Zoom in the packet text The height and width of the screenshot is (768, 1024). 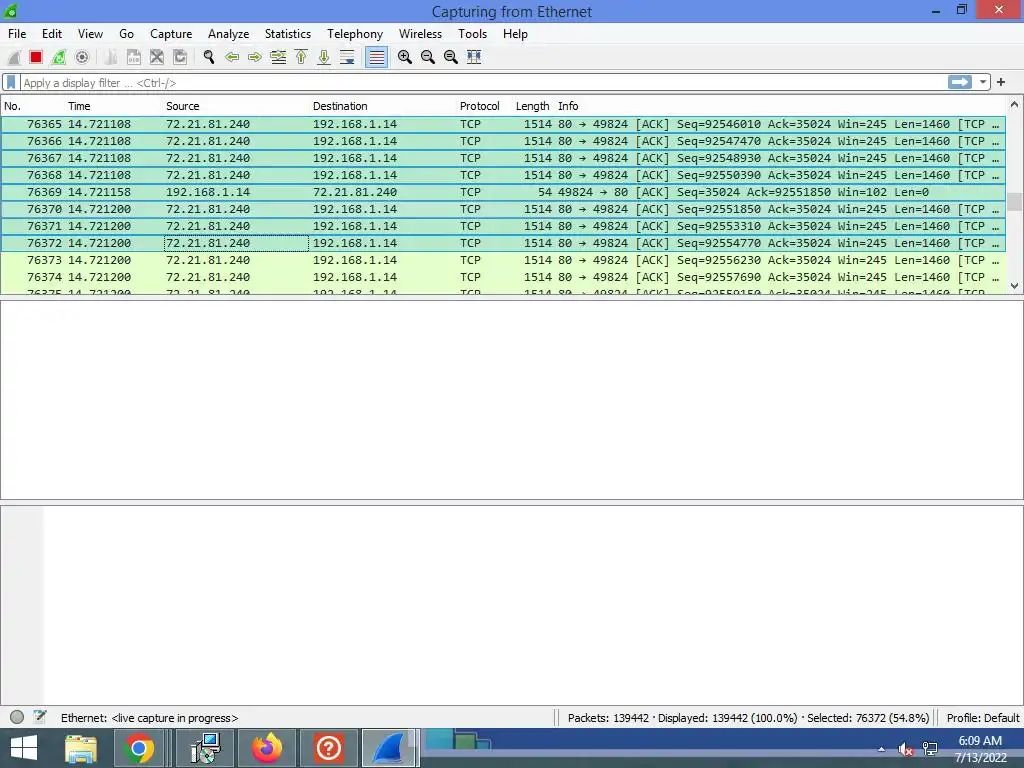click(405, 57)
